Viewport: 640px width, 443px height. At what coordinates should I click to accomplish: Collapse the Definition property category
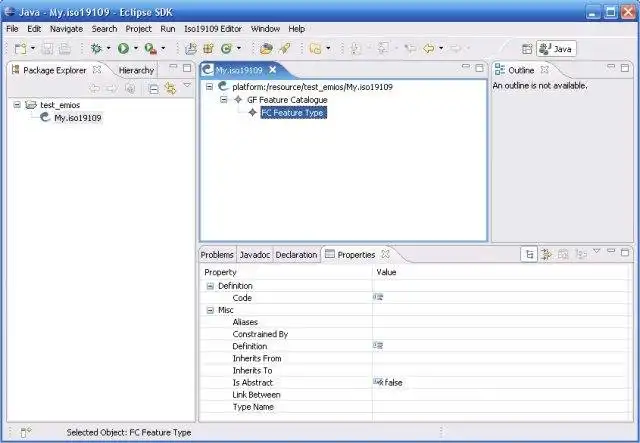click(210, 286)
